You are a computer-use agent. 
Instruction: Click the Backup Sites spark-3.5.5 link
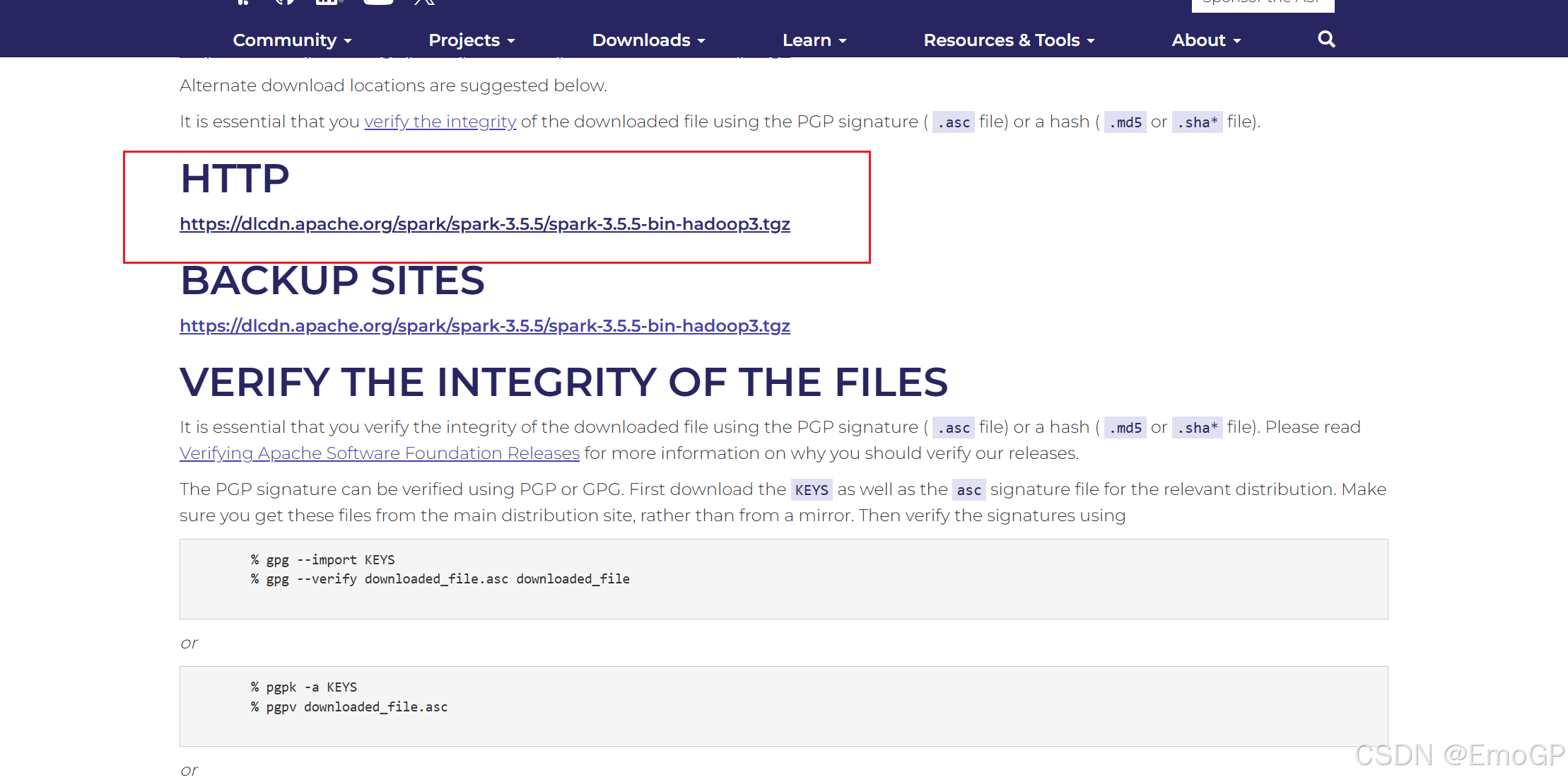tap(484, 326)
